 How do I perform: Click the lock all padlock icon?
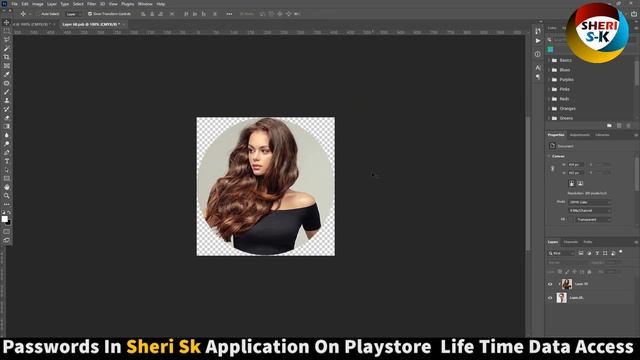[x=589, y=271]
